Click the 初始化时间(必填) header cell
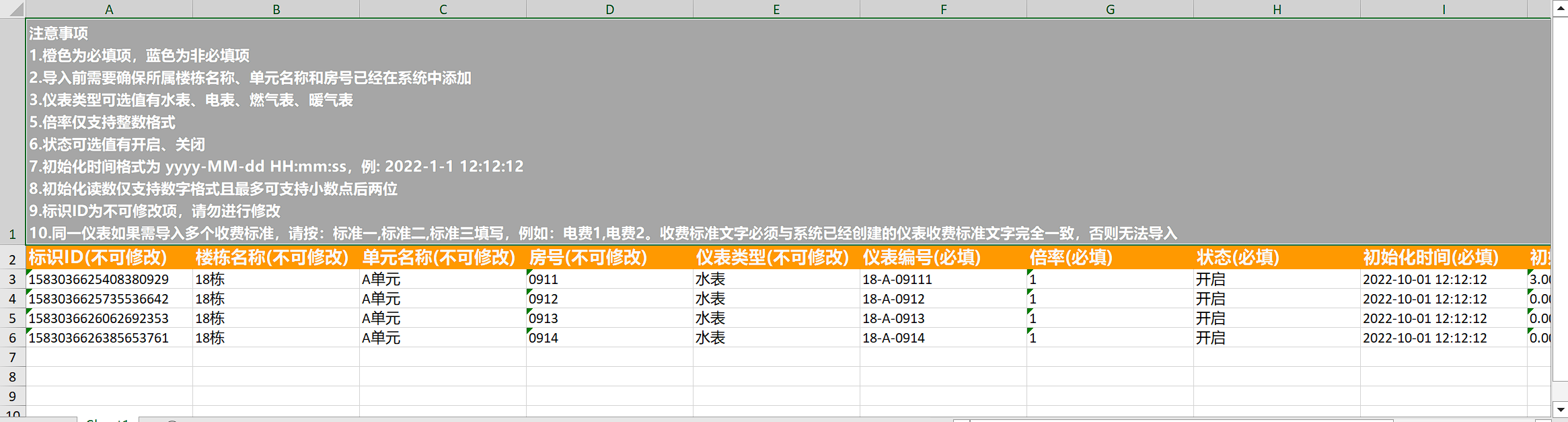 [x=1444, y=258]
